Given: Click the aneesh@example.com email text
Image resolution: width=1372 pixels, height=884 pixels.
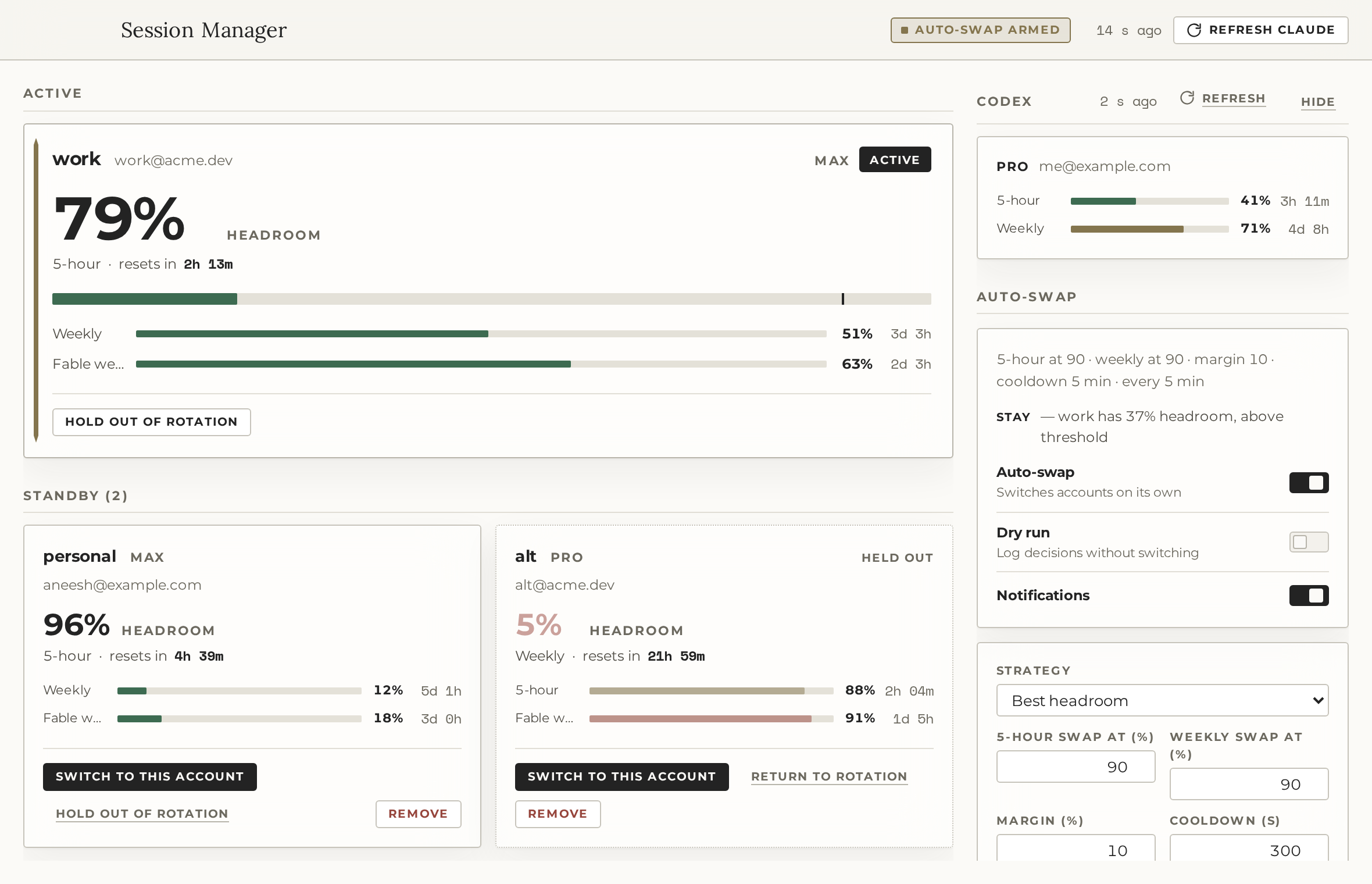Looking at the screenshot, I should [x=122, y=585].
